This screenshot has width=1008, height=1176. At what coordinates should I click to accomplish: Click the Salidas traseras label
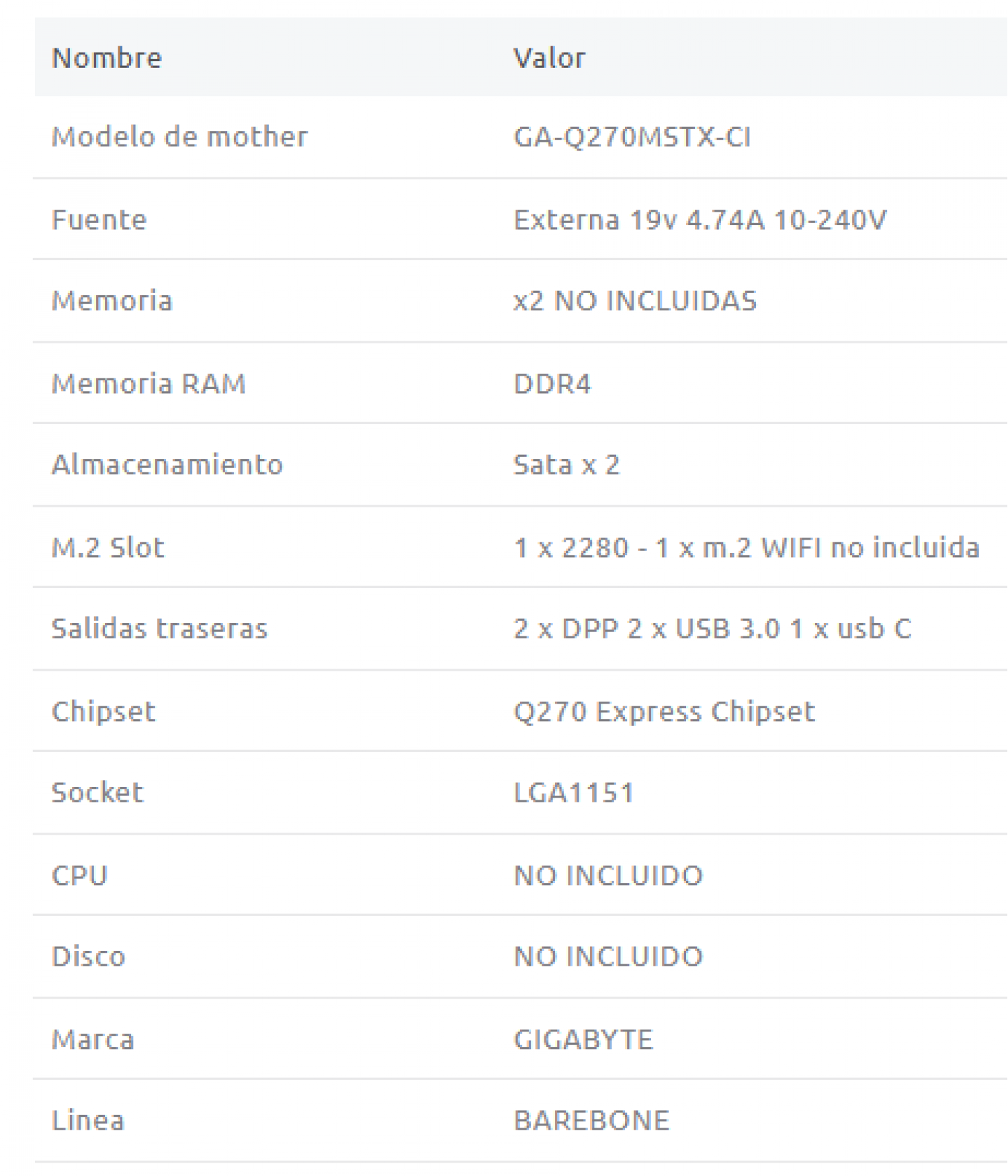click(x=159, y=628)
